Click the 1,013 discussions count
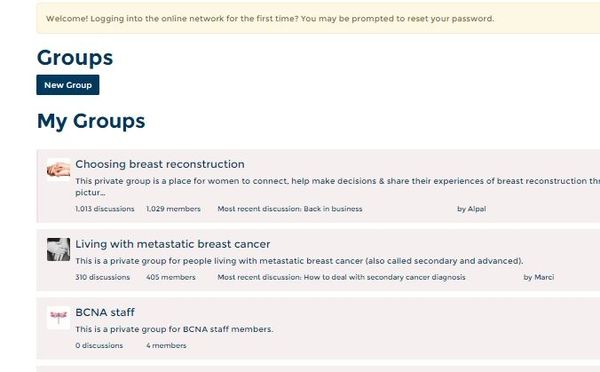 (x=105, y=209)
